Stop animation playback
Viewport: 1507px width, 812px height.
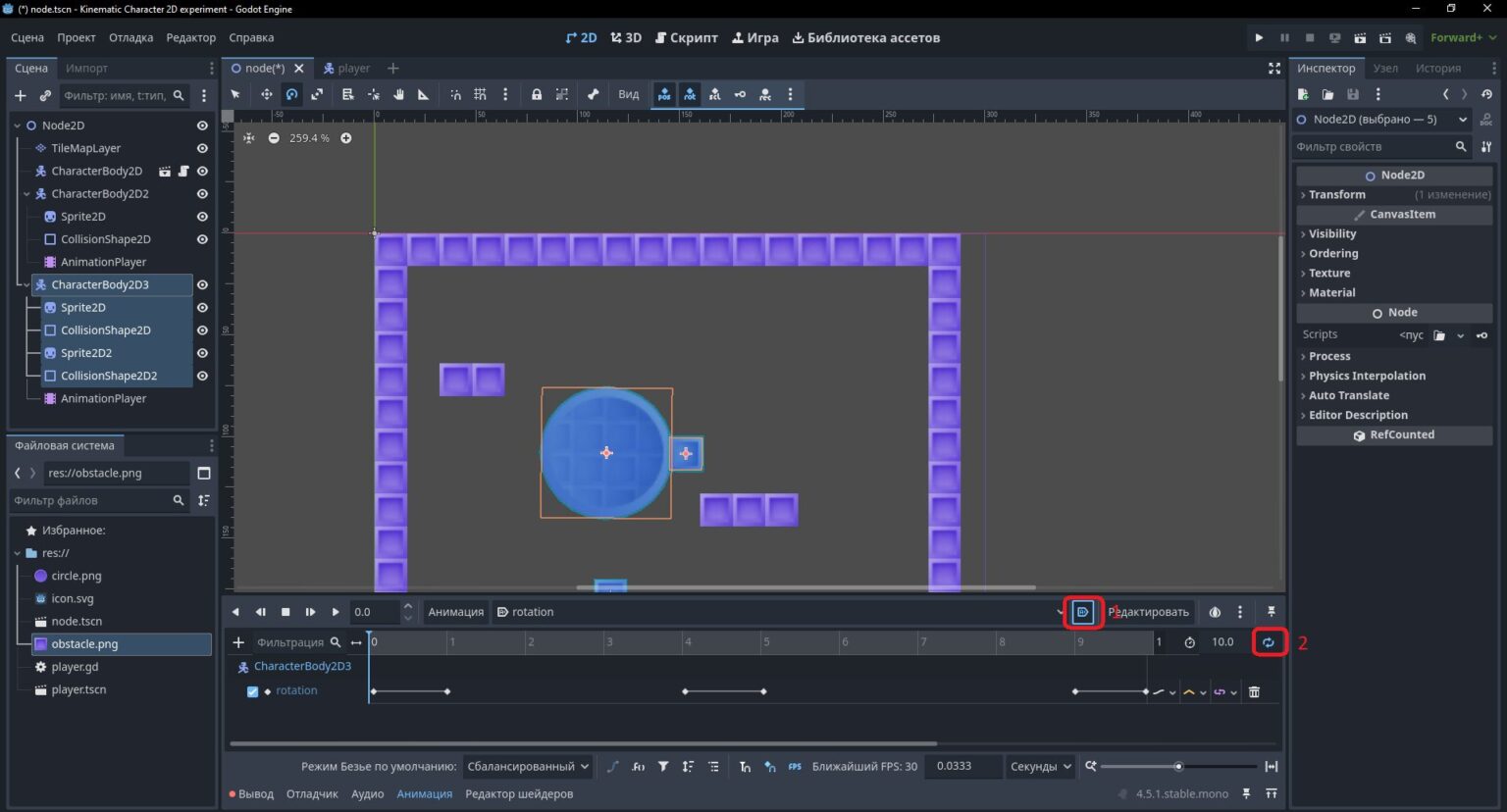(286, 612)
